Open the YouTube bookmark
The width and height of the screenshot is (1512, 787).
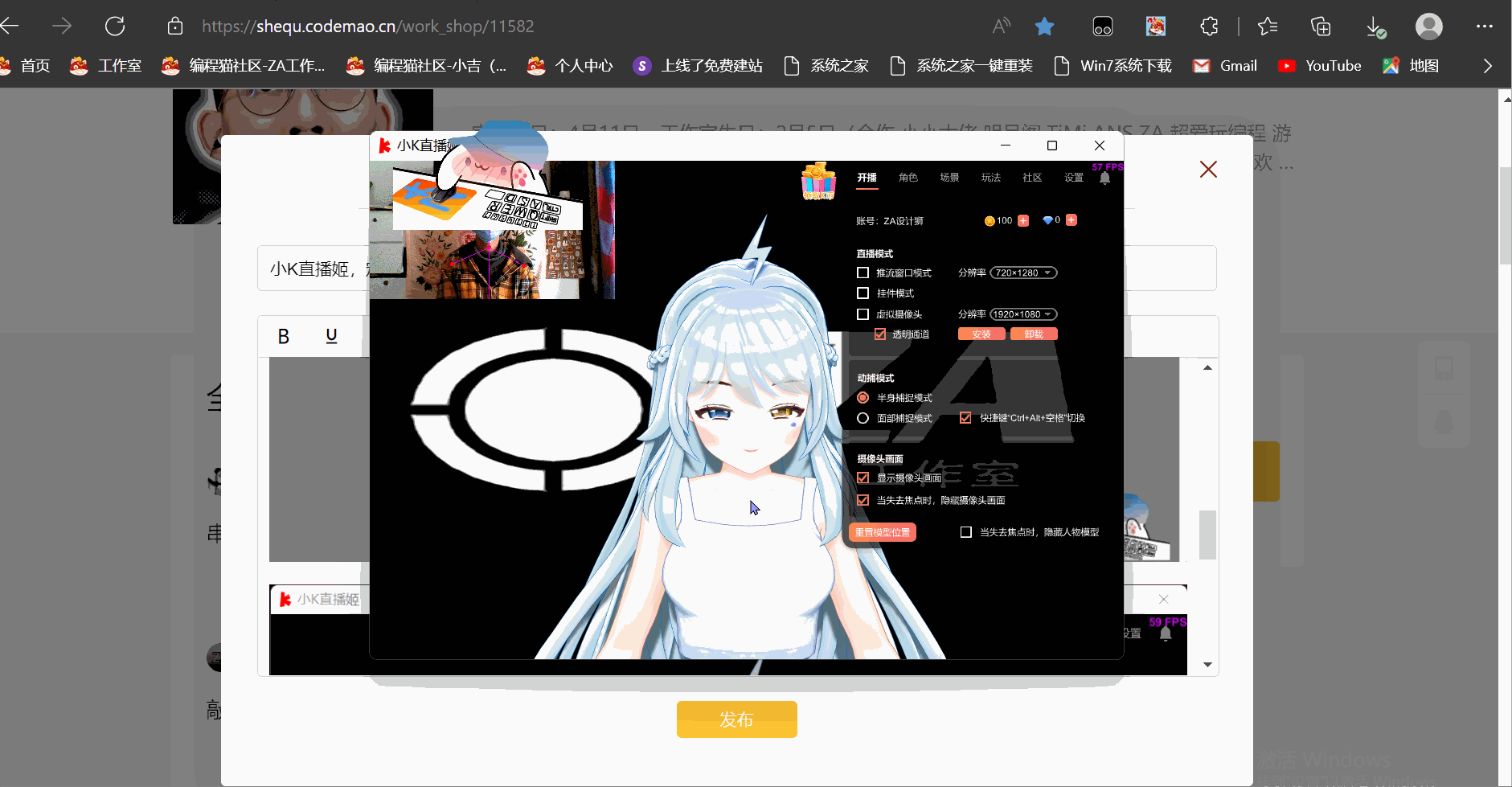tap(1319, 66)
